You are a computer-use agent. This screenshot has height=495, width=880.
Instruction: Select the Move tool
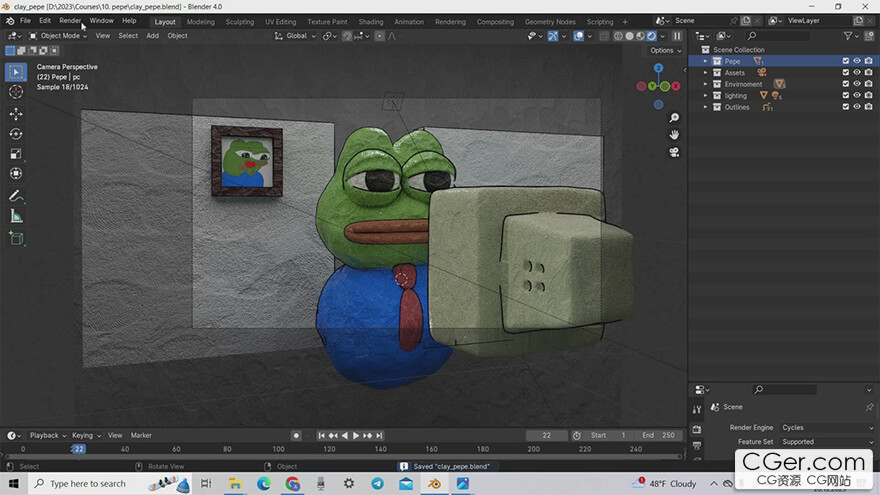pos(16,114)
